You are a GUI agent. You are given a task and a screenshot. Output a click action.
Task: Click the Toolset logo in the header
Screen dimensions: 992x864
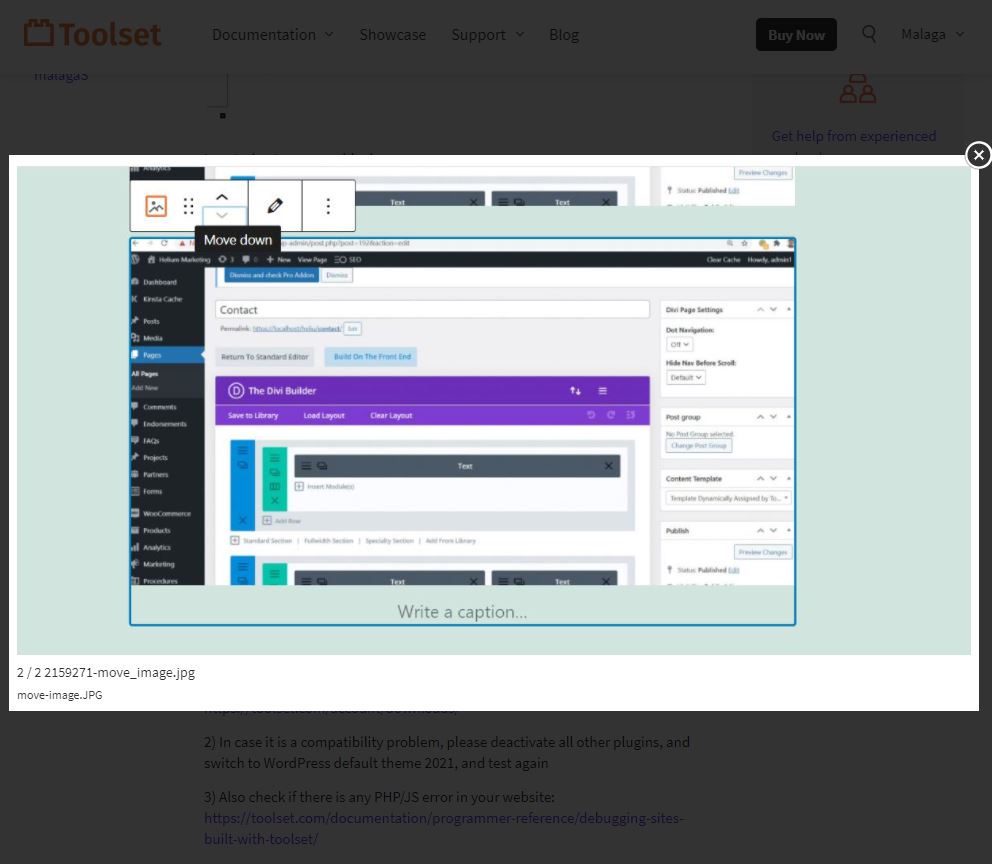[x=92, y=34]
